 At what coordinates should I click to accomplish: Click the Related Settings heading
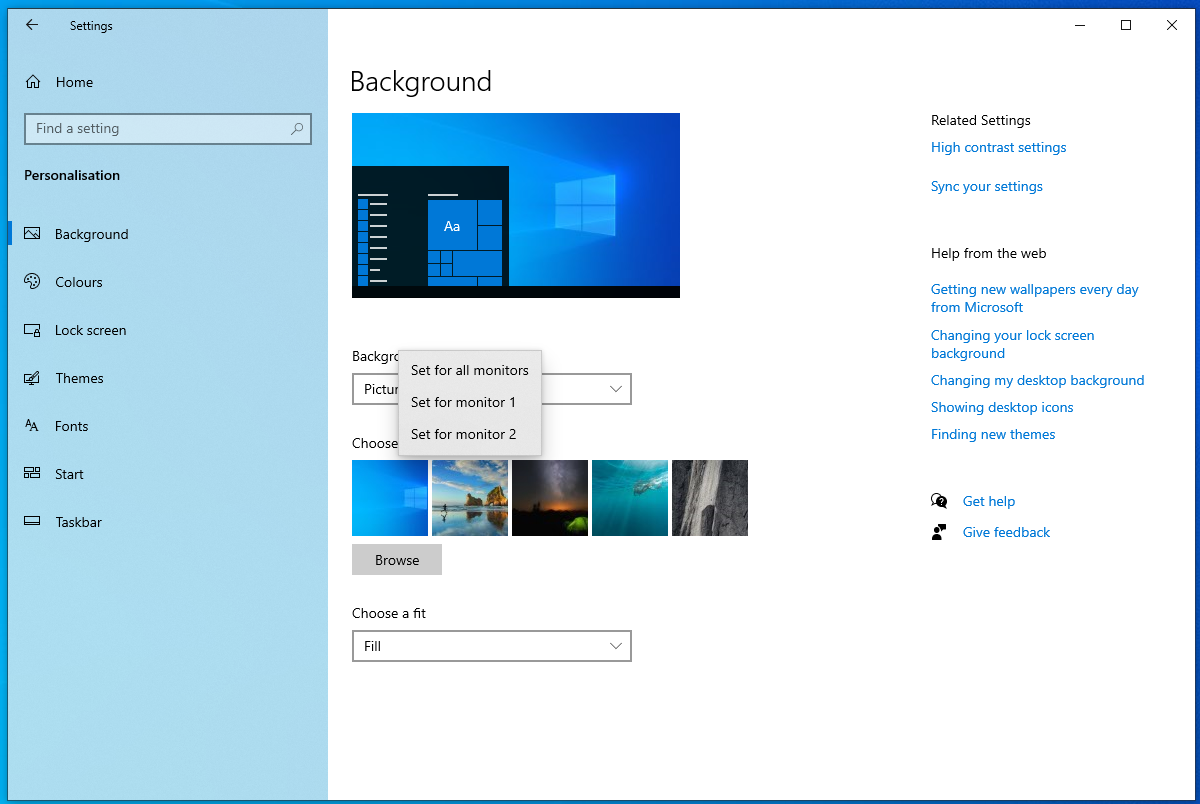point(981,120)
